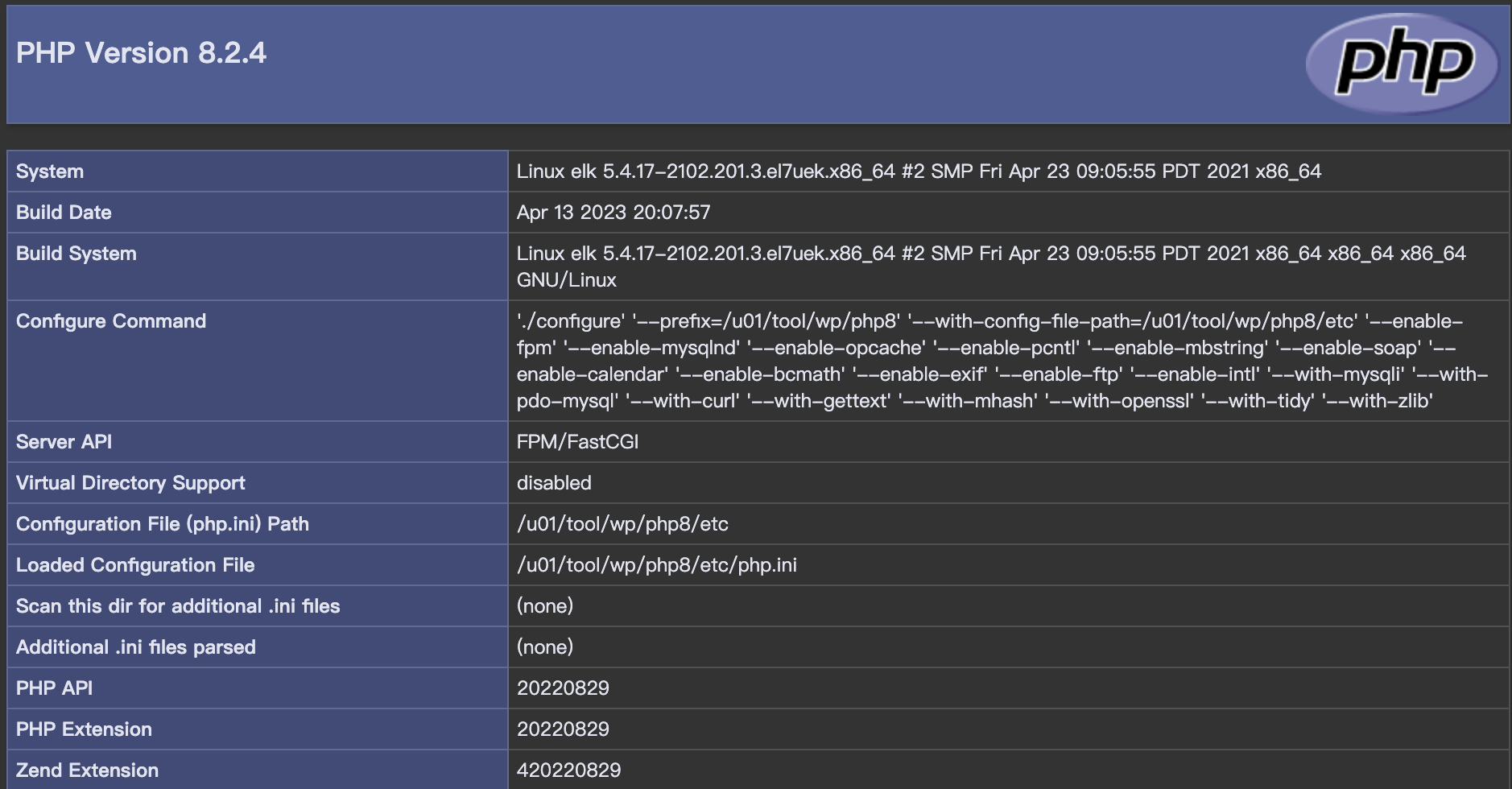Click the FPM/FastCGI value

(x=577, y=442)
